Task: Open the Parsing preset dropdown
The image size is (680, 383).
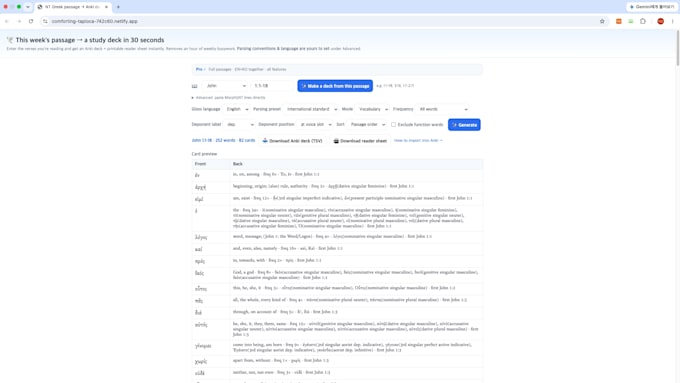Action: (311, 109)
